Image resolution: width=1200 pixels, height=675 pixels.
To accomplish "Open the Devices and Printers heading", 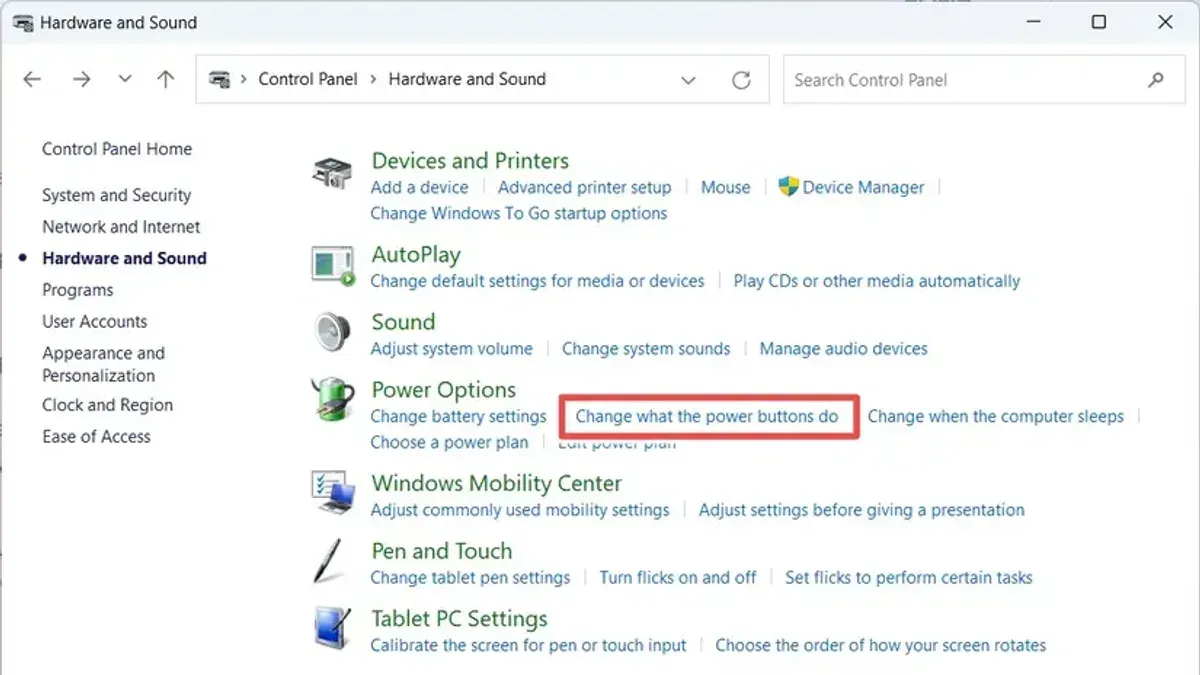I will [470, 161].
